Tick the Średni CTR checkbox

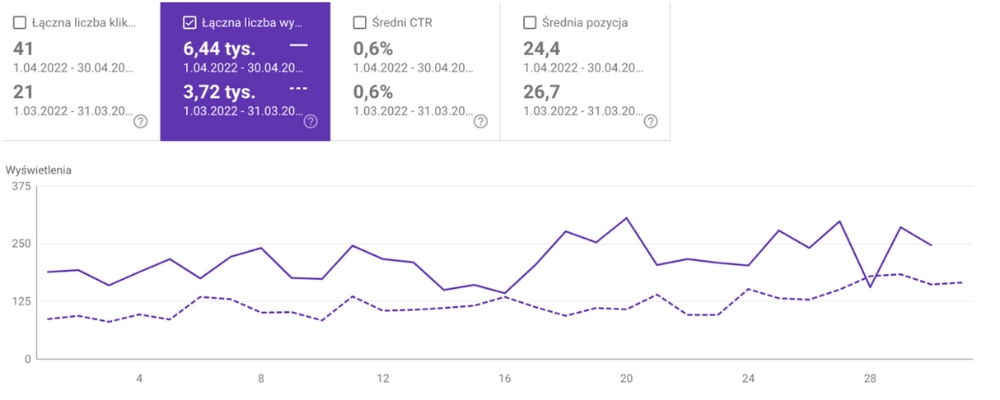pyautogui.click(x=360, y=22)
